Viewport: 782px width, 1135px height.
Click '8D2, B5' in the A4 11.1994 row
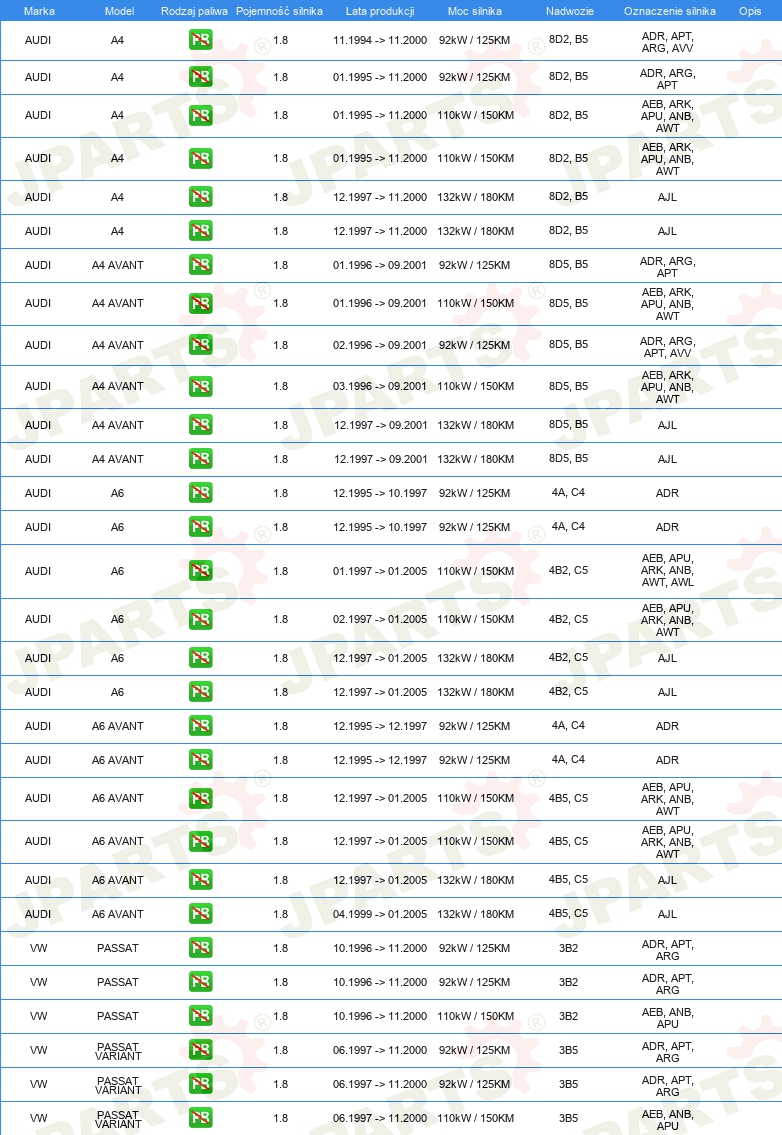[x=568, y=40]
